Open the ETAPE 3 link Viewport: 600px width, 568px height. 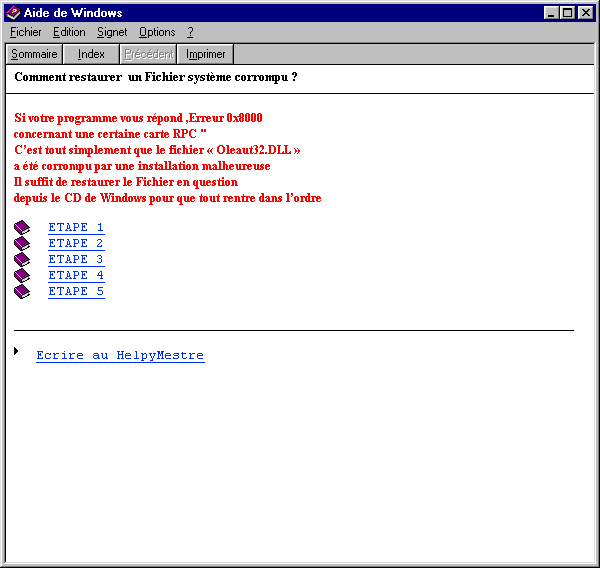(x=76, y=260)
